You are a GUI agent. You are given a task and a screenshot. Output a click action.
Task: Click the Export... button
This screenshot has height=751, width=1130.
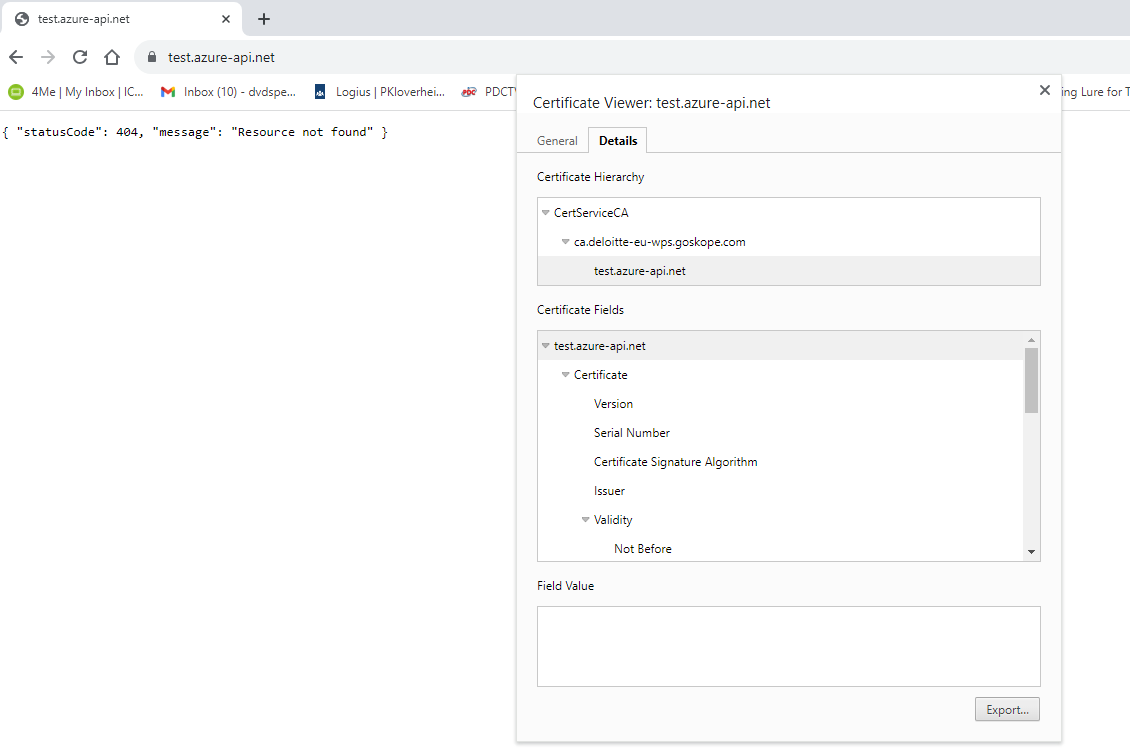1007,709
